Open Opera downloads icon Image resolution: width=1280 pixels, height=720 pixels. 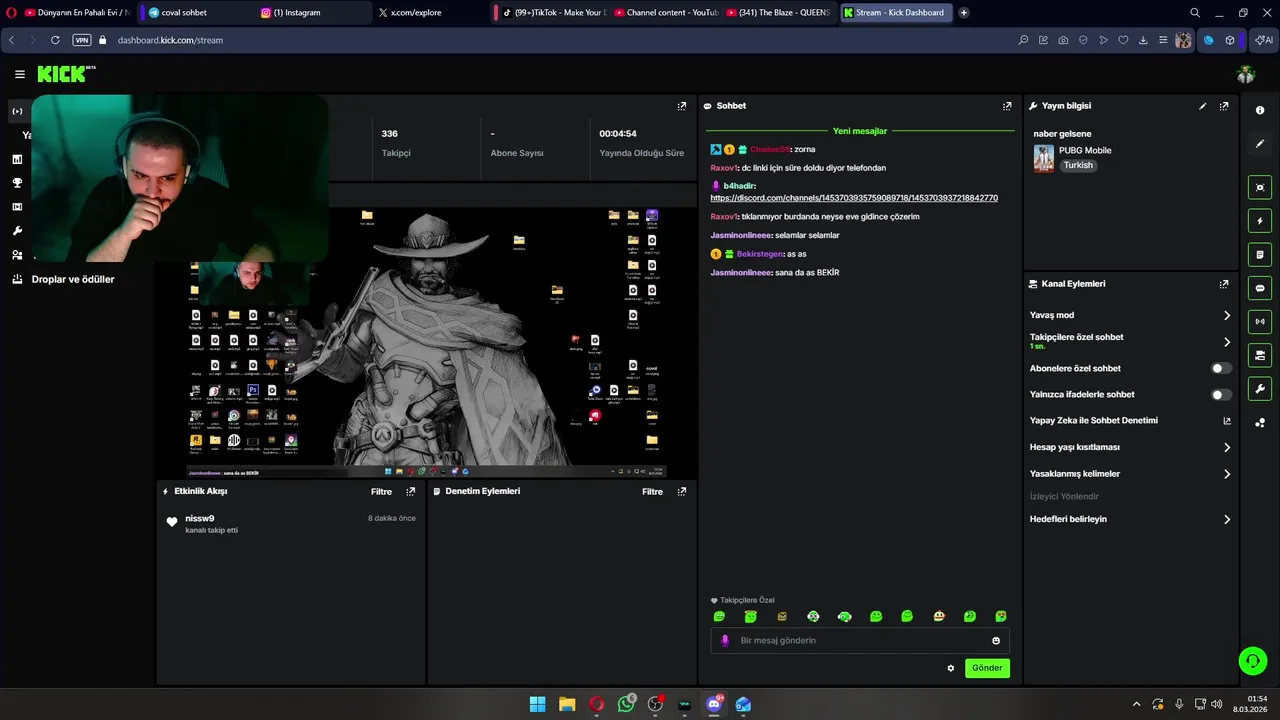pos(1143,40)
